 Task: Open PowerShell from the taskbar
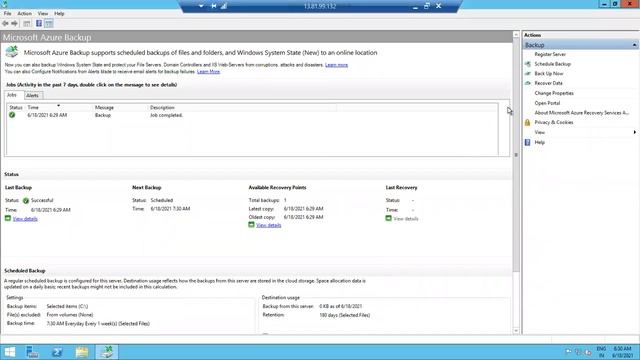click(57, 352)
